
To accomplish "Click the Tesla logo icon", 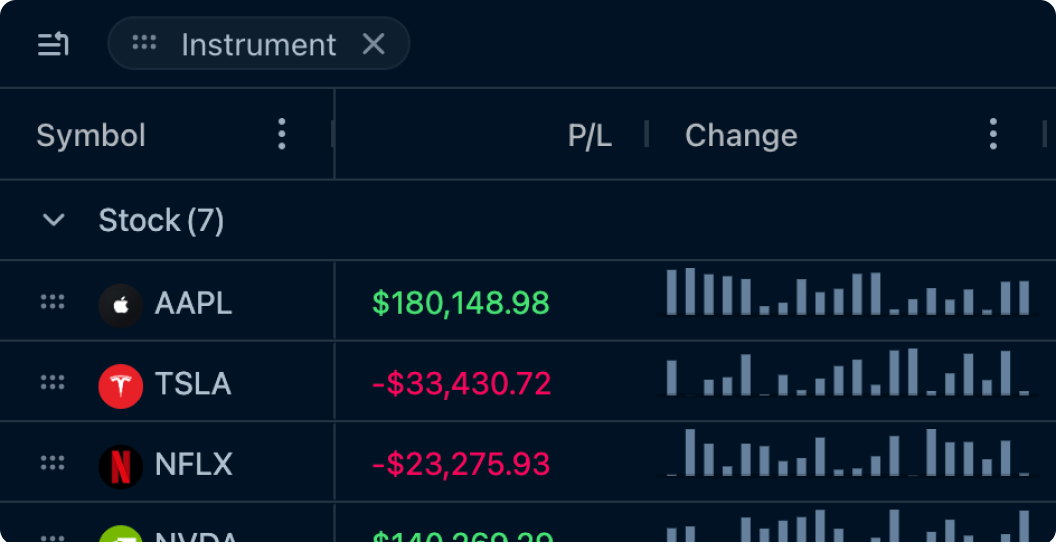I will pyautogui.click(x=121, y=386).
